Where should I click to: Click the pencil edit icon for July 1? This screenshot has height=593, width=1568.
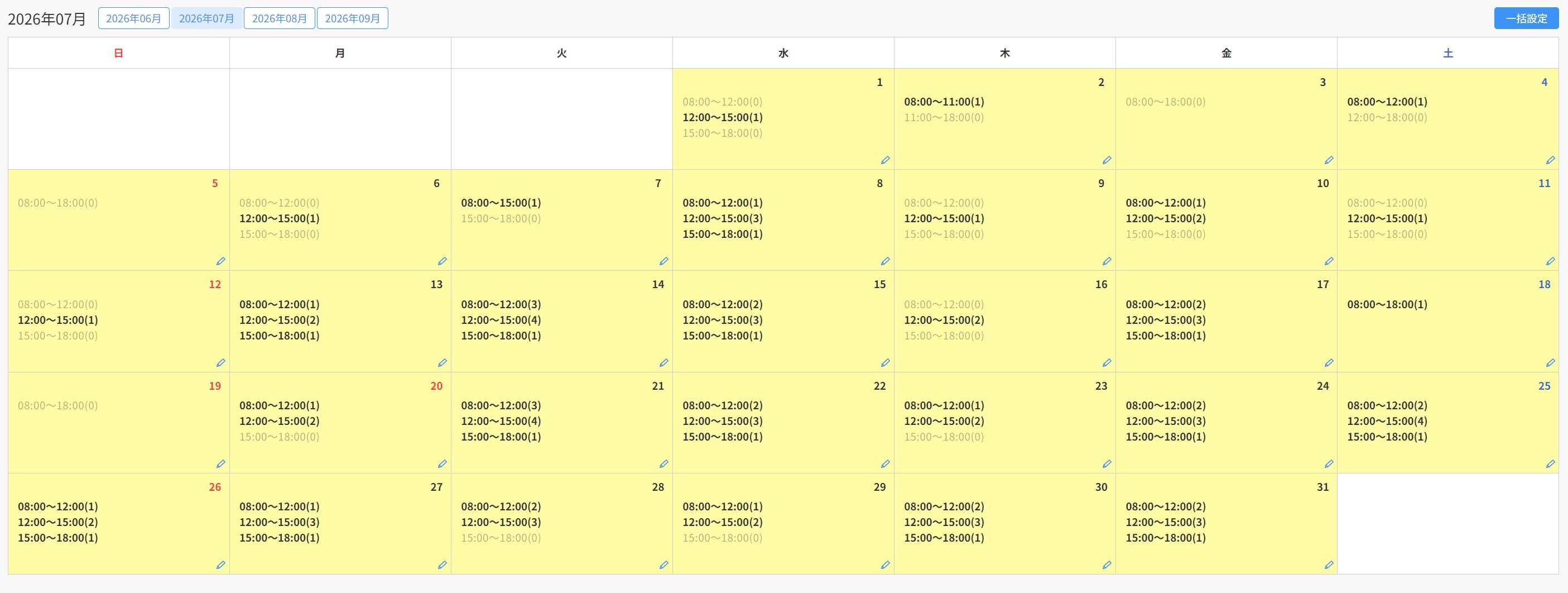885,160
